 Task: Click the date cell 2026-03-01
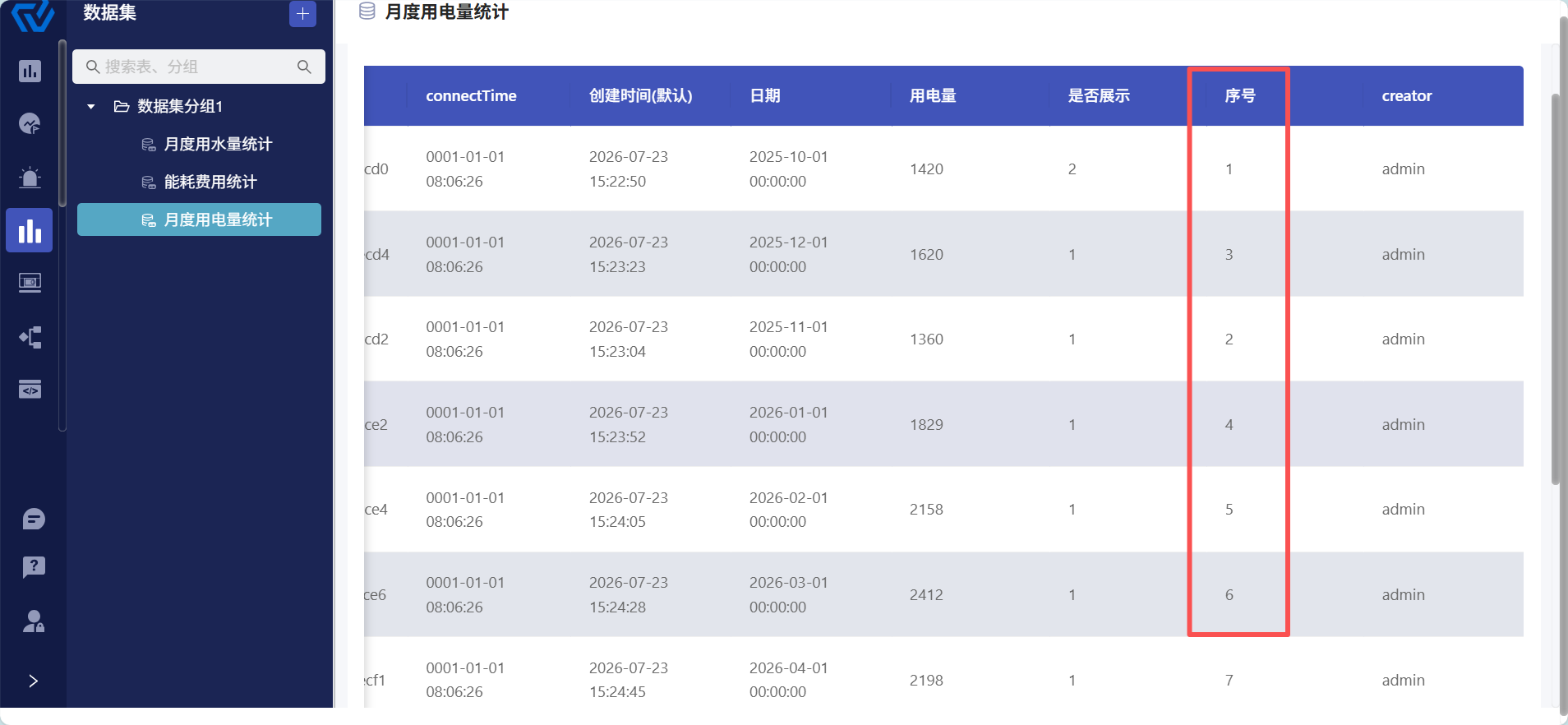(789, 594)
